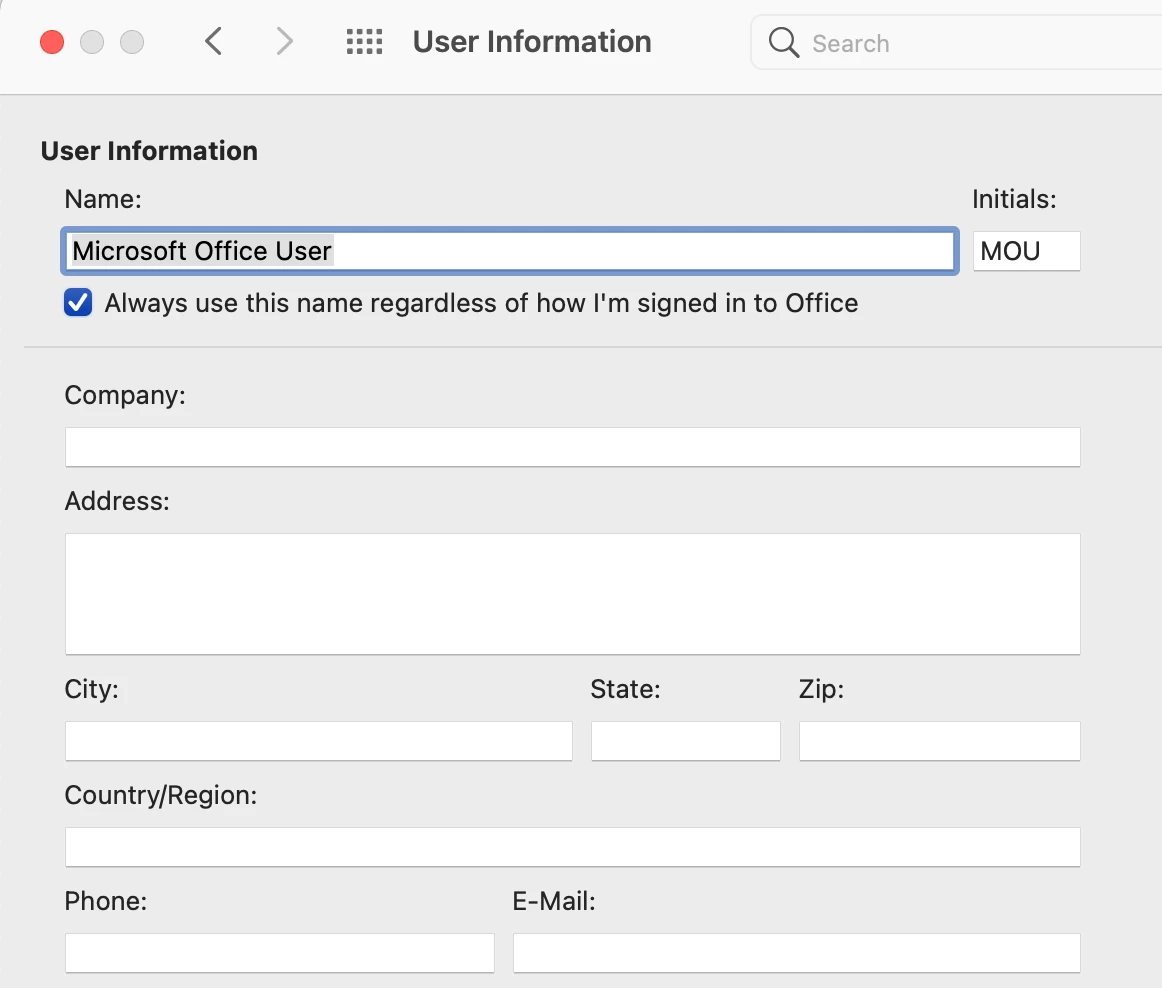
Task: Uncheck Always use this name checkbox
Action: tap(78, 302)
